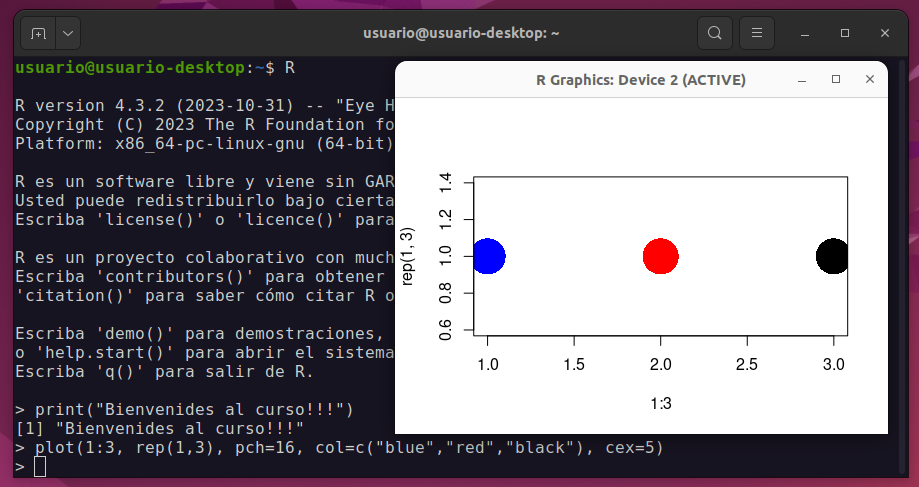Open the terminal hamburger menu

[x=757, y=33]
